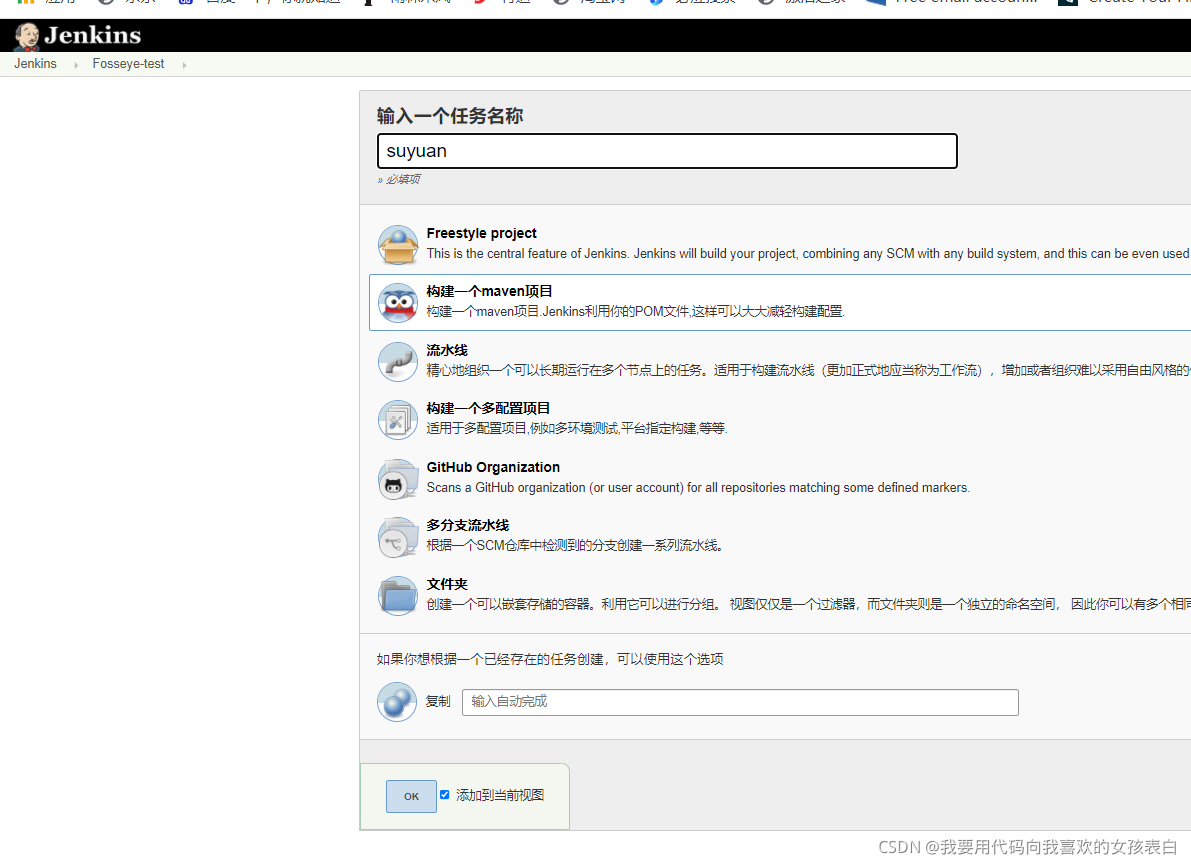Image resolution: width=1191 pixels, height=864 pixels.
Task: Click the Jenkins butler logo icon
Action: click(27, 36)
